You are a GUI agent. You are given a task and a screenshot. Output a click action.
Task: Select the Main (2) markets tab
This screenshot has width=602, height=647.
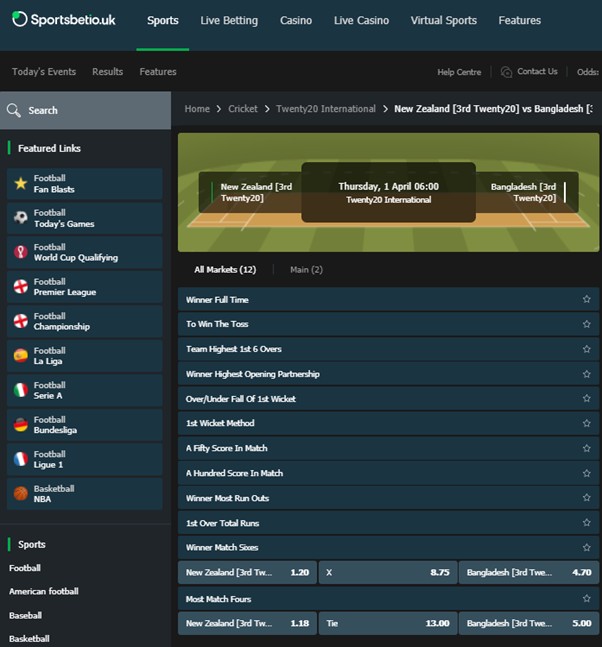click(x=306, y=269)
